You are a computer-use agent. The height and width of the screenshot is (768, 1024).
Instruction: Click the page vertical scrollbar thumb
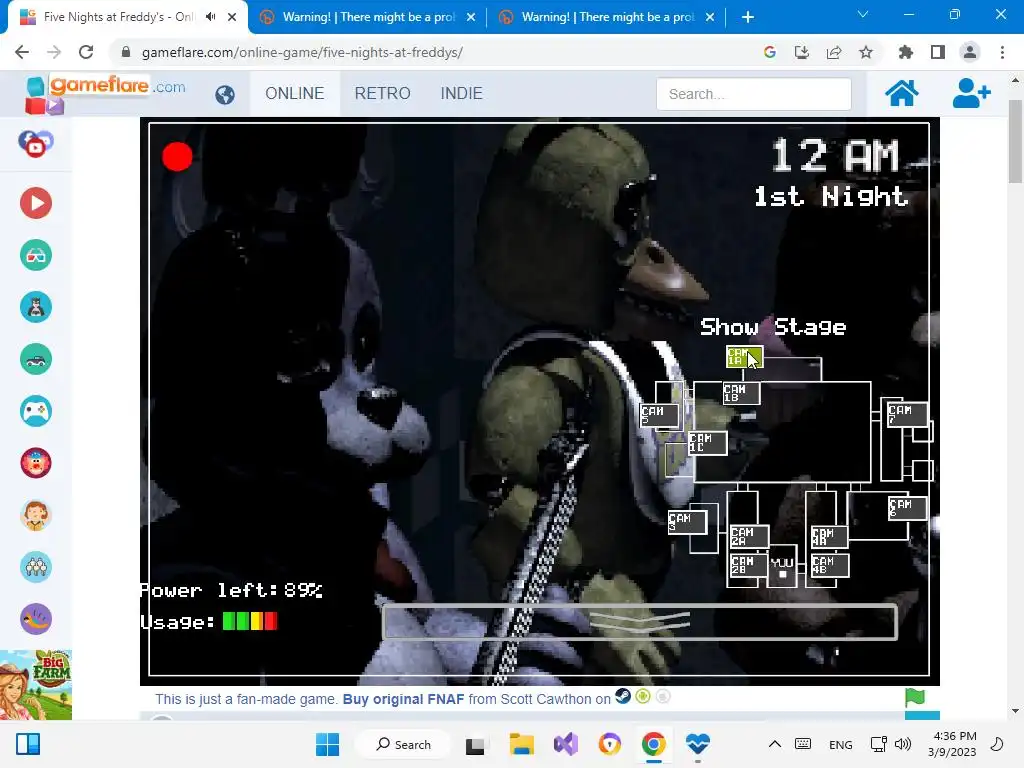tap(1015, 142)
